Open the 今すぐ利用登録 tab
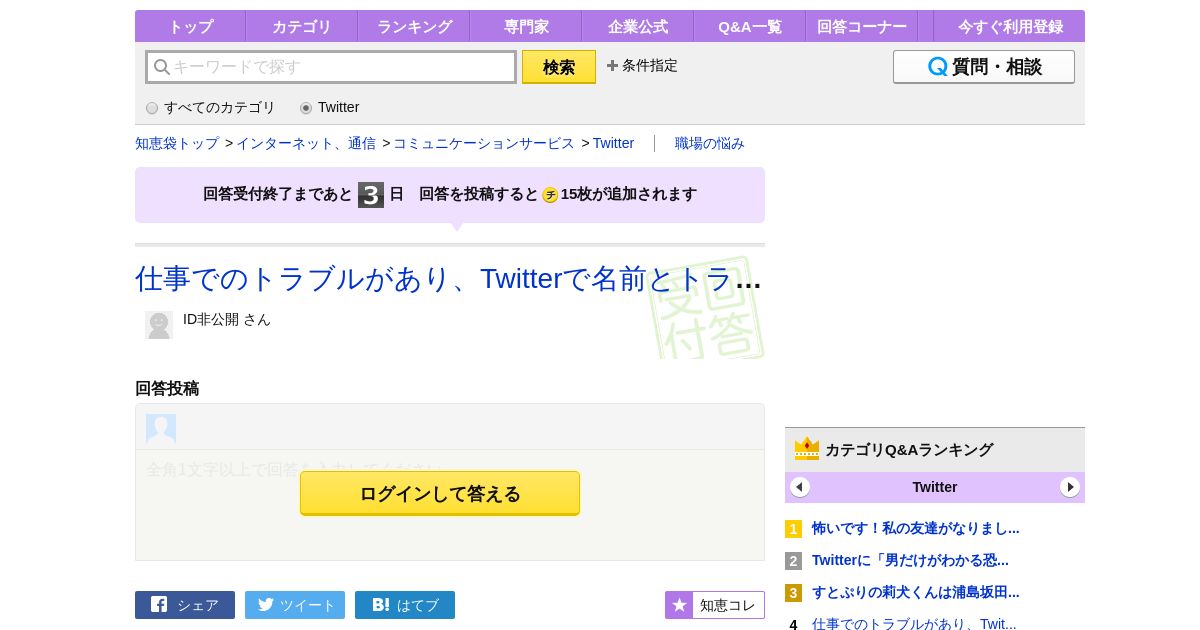 click(1010, 26)
